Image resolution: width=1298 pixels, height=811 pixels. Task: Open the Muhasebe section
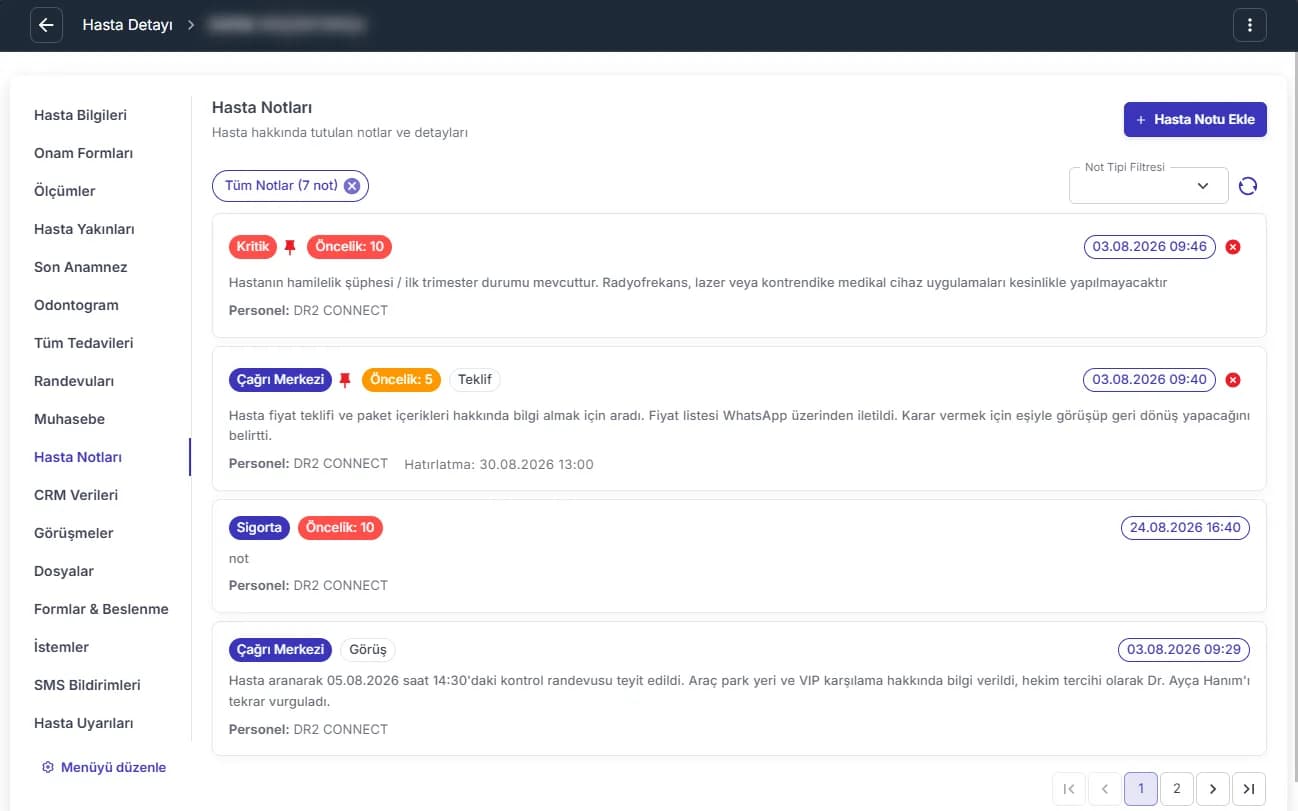(x=69, y=419)
